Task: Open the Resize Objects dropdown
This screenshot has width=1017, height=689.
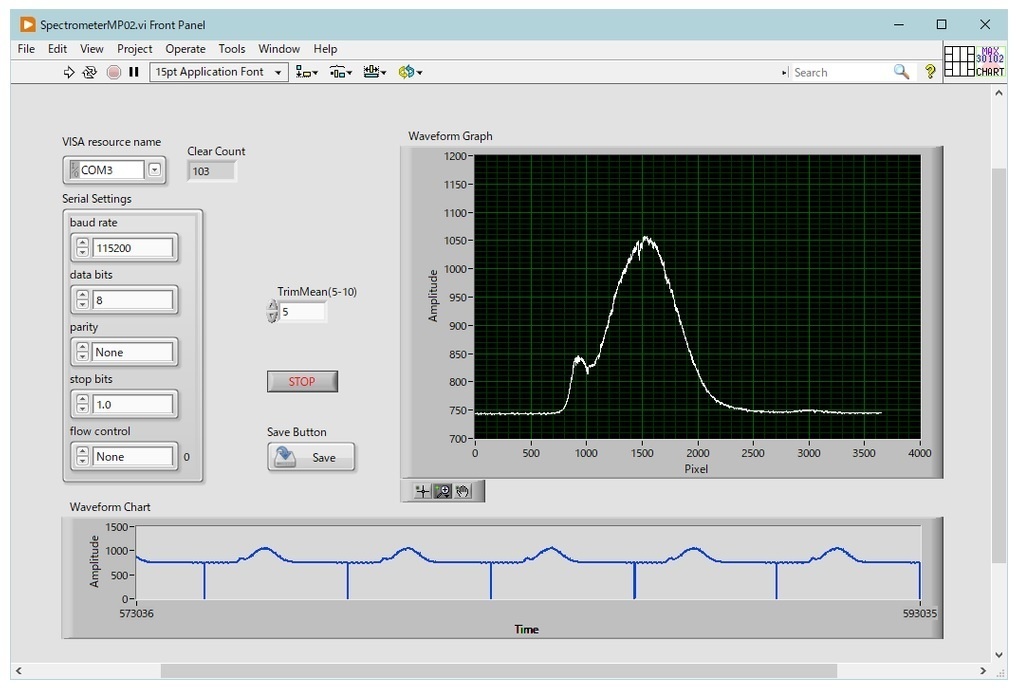Action: (x=375, y=72)
